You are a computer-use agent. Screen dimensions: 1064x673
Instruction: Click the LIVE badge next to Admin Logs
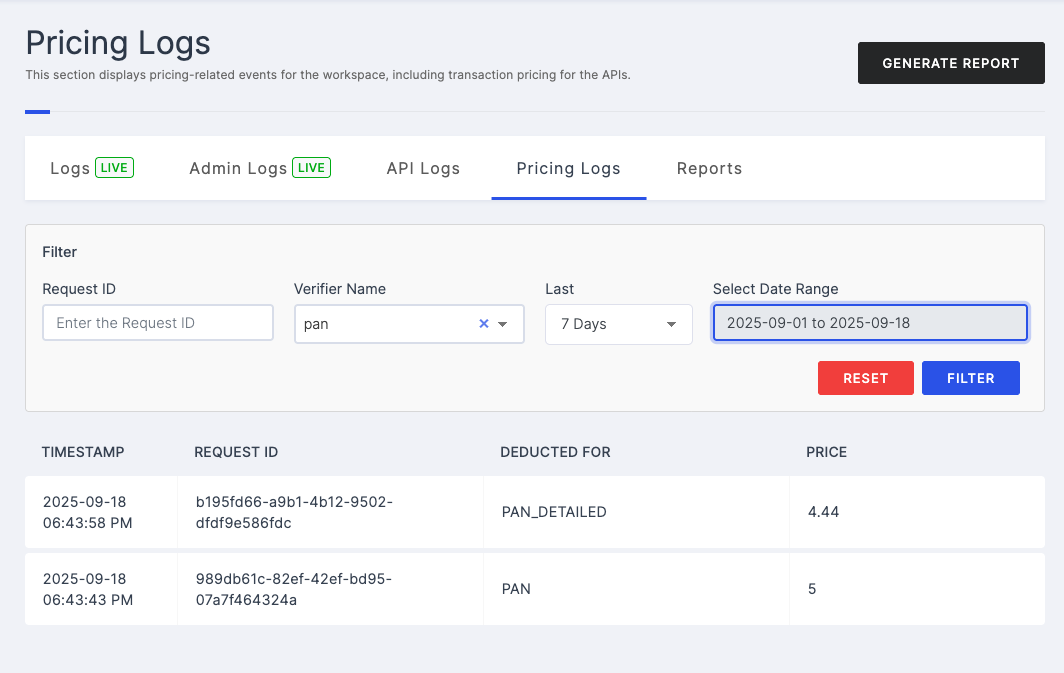pos(311,168)
